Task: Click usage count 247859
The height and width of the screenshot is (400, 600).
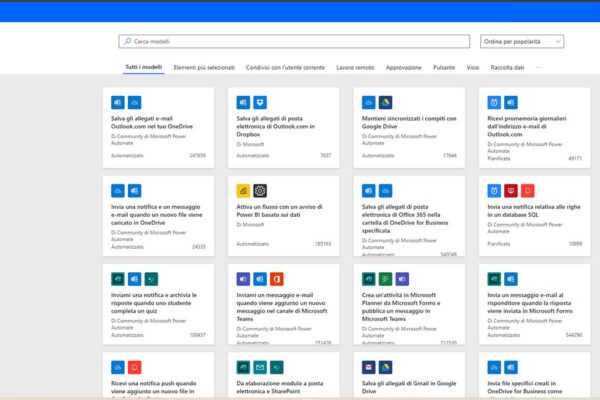Action: pos(197,155)
